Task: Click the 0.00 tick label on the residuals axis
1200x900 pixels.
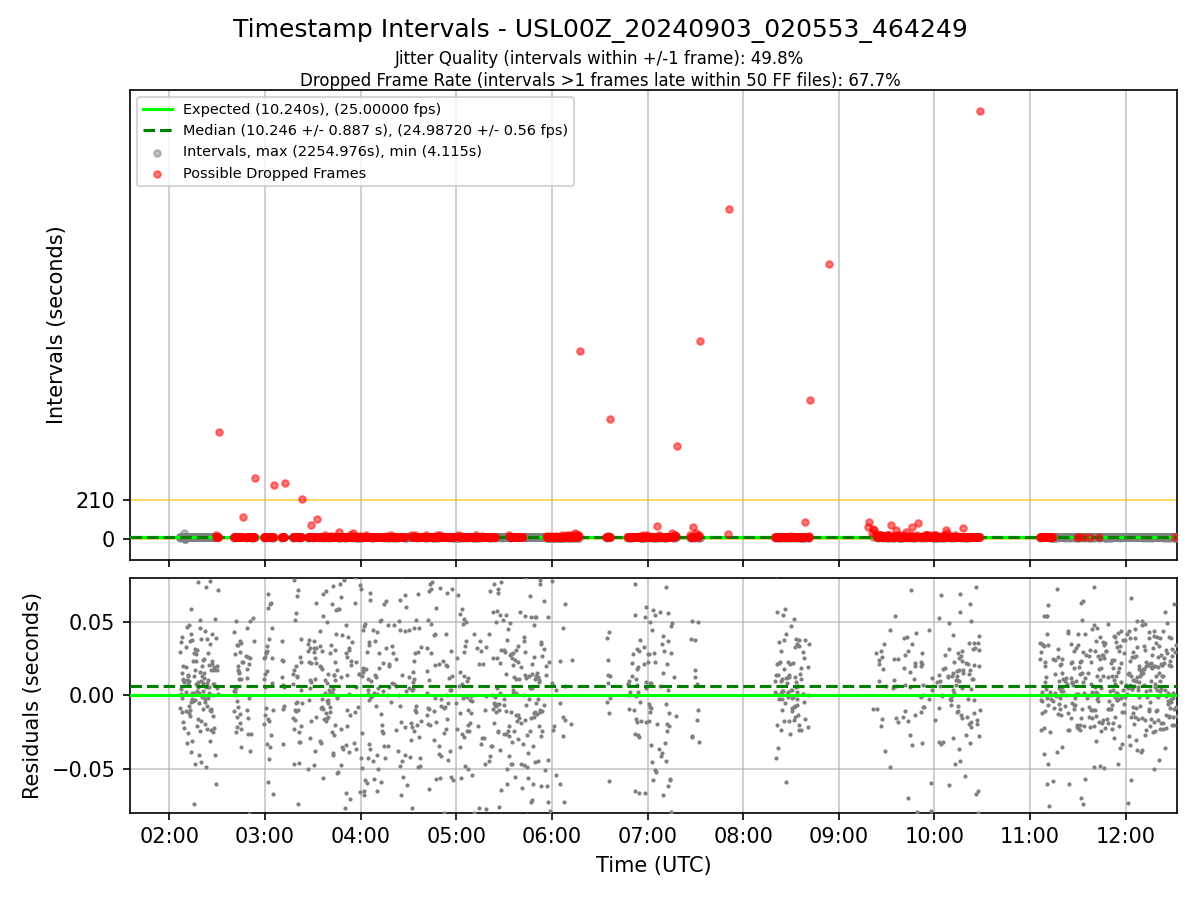Action: tap(93, 696)
